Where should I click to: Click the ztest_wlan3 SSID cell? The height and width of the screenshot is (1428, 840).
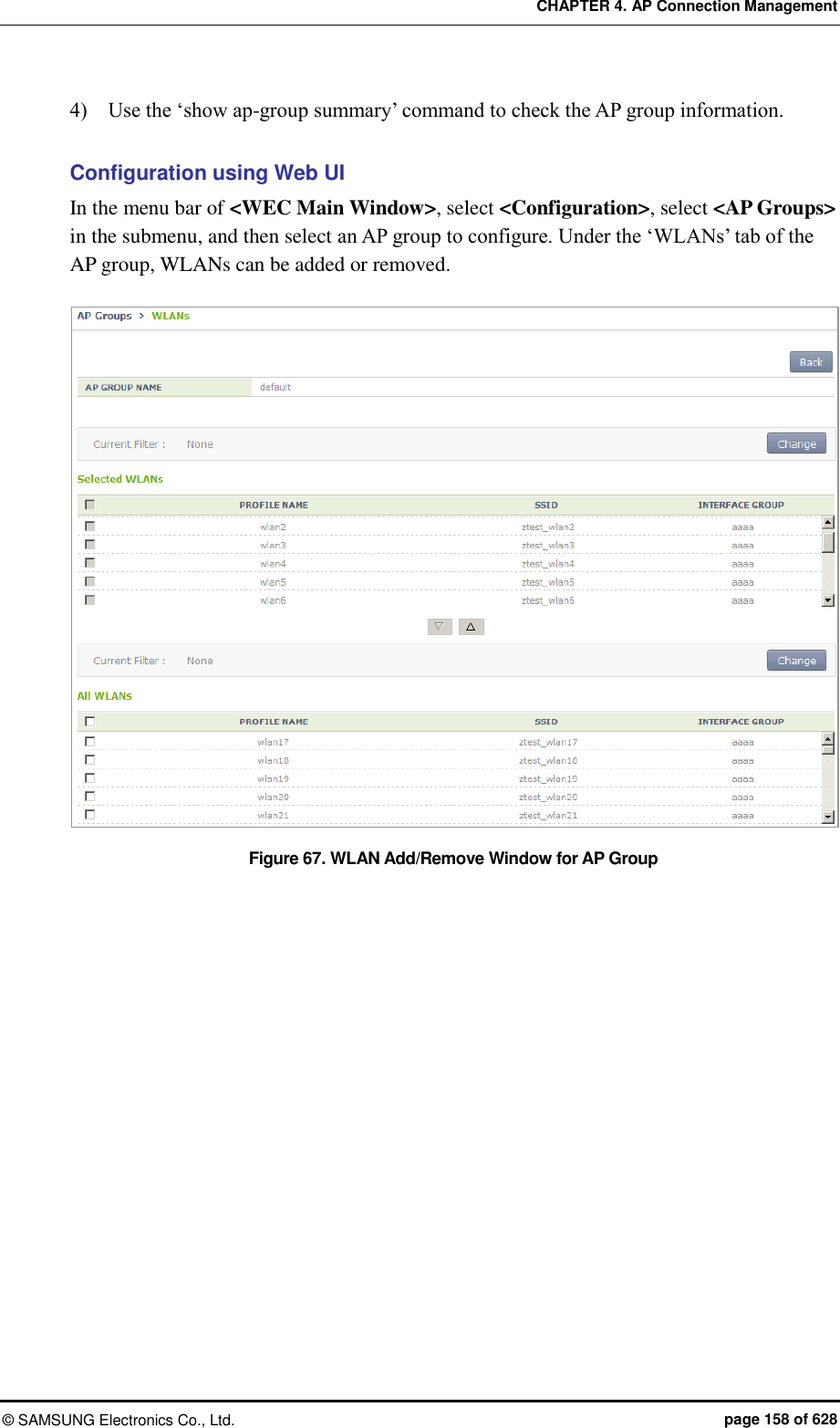pos(548,545)
